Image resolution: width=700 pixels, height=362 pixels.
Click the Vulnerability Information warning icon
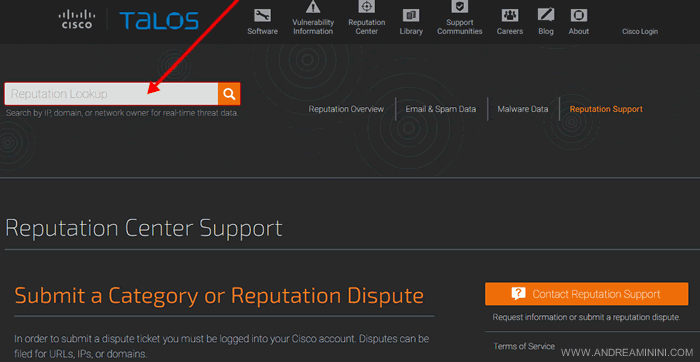[x=313, y=7]
